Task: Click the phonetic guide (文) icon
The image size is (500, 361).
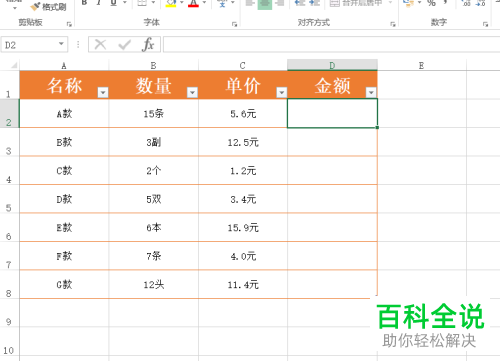Action: pyautogui.click(x=222, y=3)
